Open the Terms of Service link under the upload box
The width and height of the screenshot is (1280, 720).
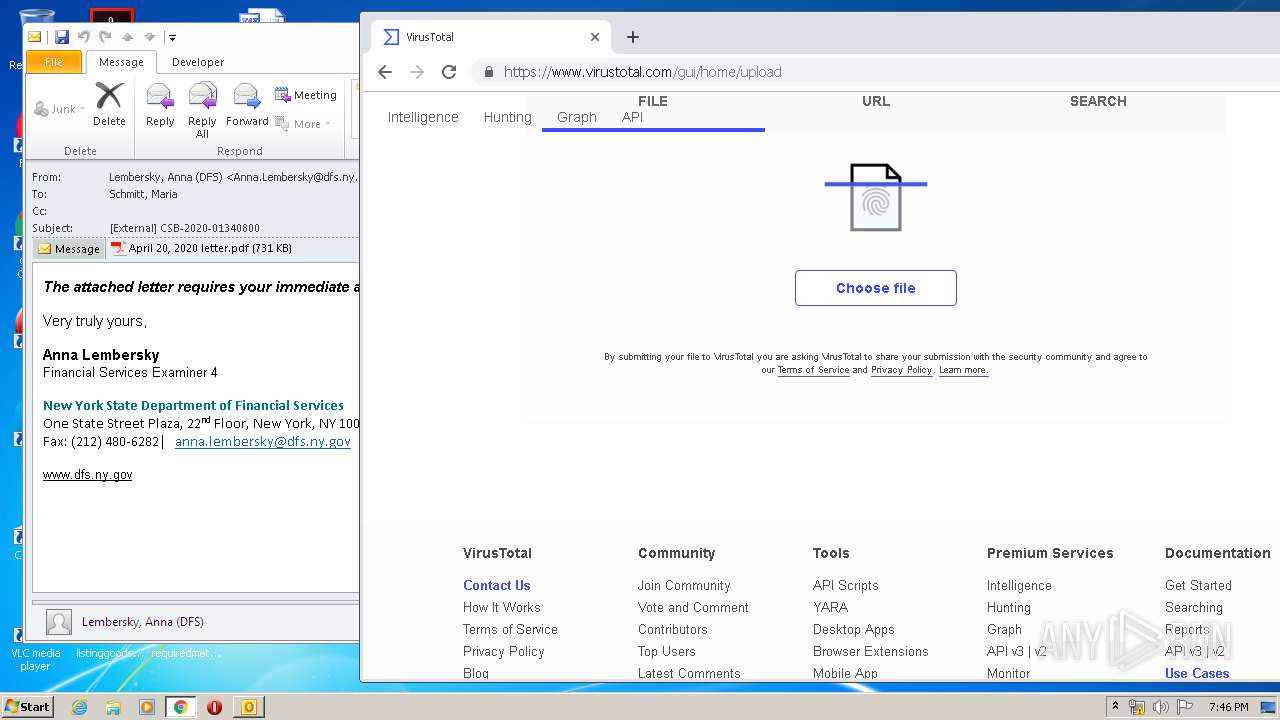[x=813, y=370]
